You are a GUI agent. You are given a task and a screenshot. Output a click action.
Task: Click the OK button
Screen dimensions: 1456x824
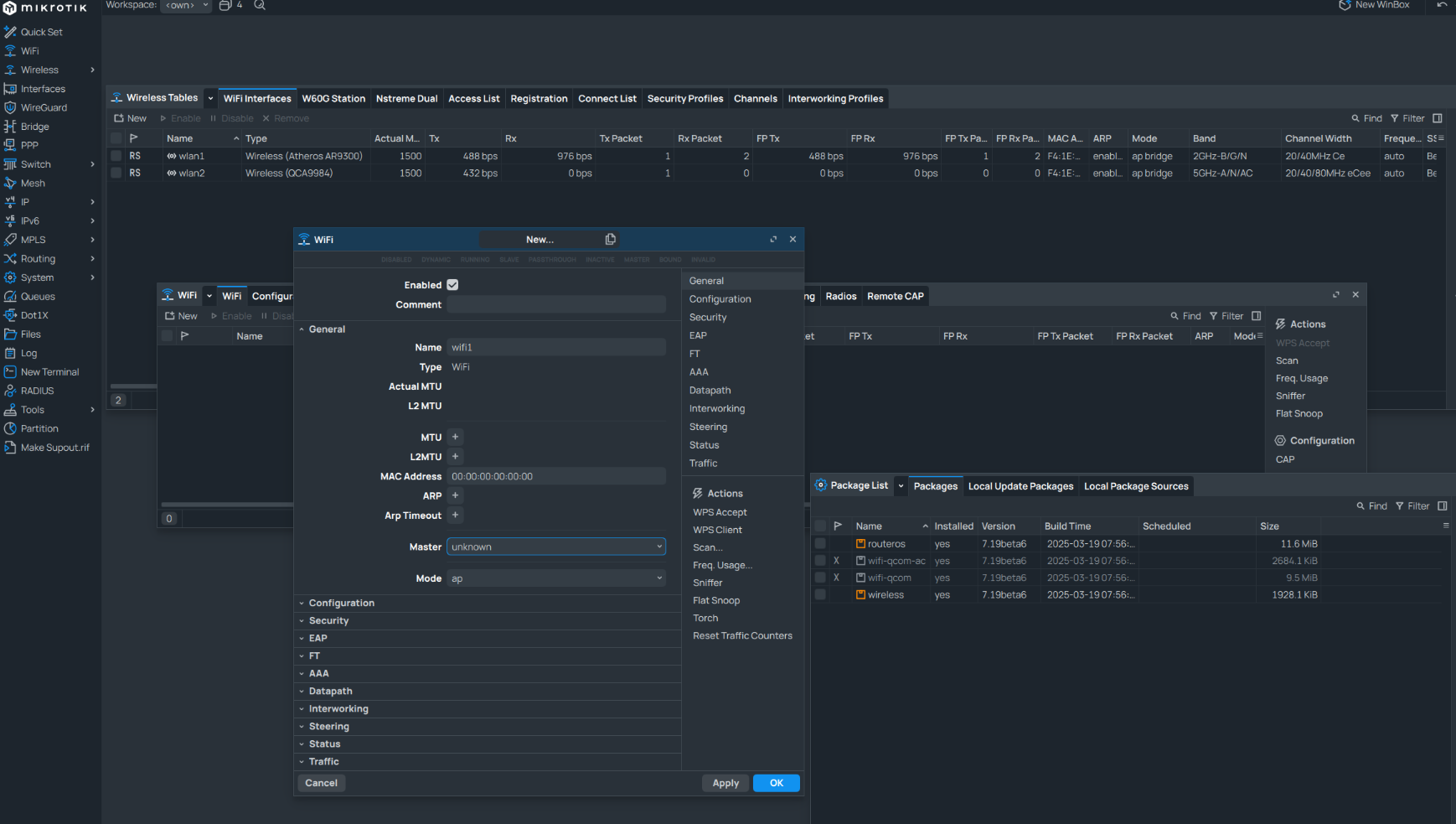pos(777,783)
